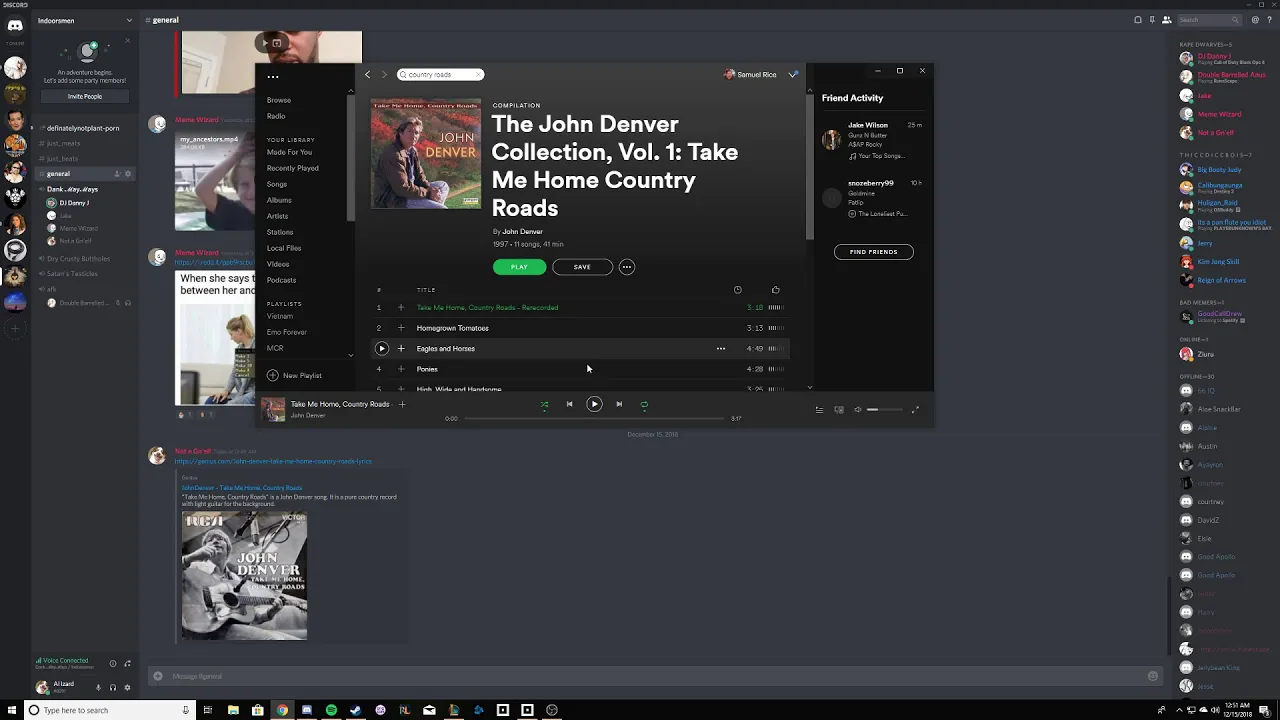
Task: Add Ponies to library with plus icon
Action: click(401, 369)
